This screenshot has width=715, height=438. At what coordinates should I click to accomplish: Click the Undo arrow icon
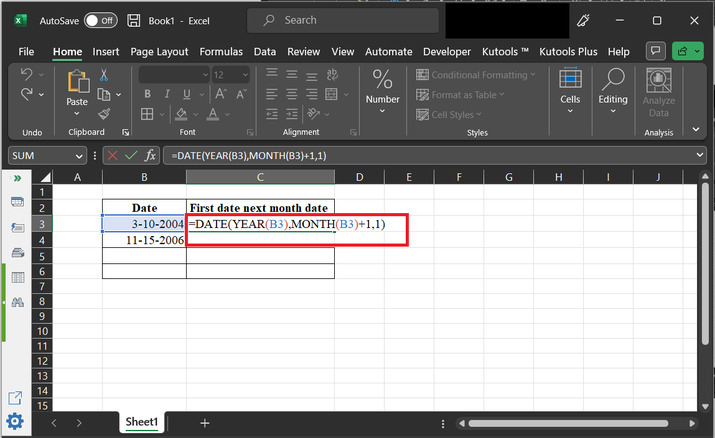pos(25,75)
